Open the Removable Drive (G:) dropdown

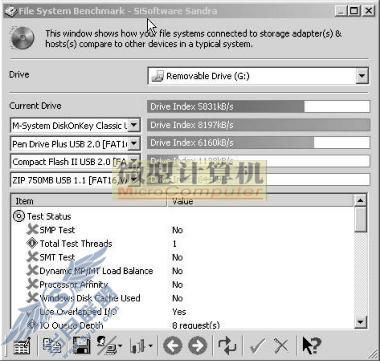tap(362, 76)
